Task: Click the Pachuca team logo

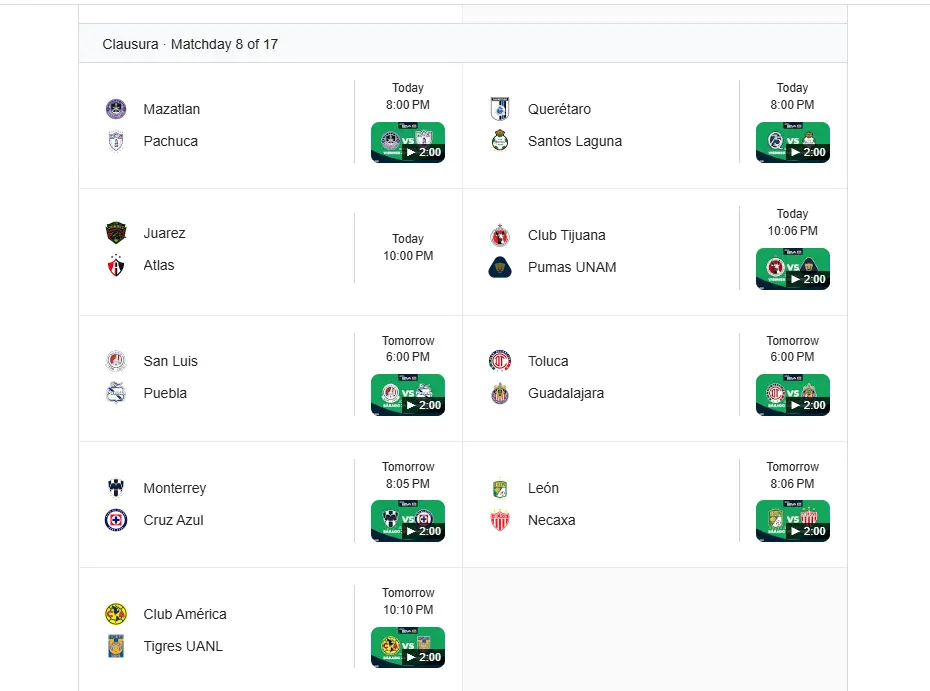Action: tap(116, 141)
